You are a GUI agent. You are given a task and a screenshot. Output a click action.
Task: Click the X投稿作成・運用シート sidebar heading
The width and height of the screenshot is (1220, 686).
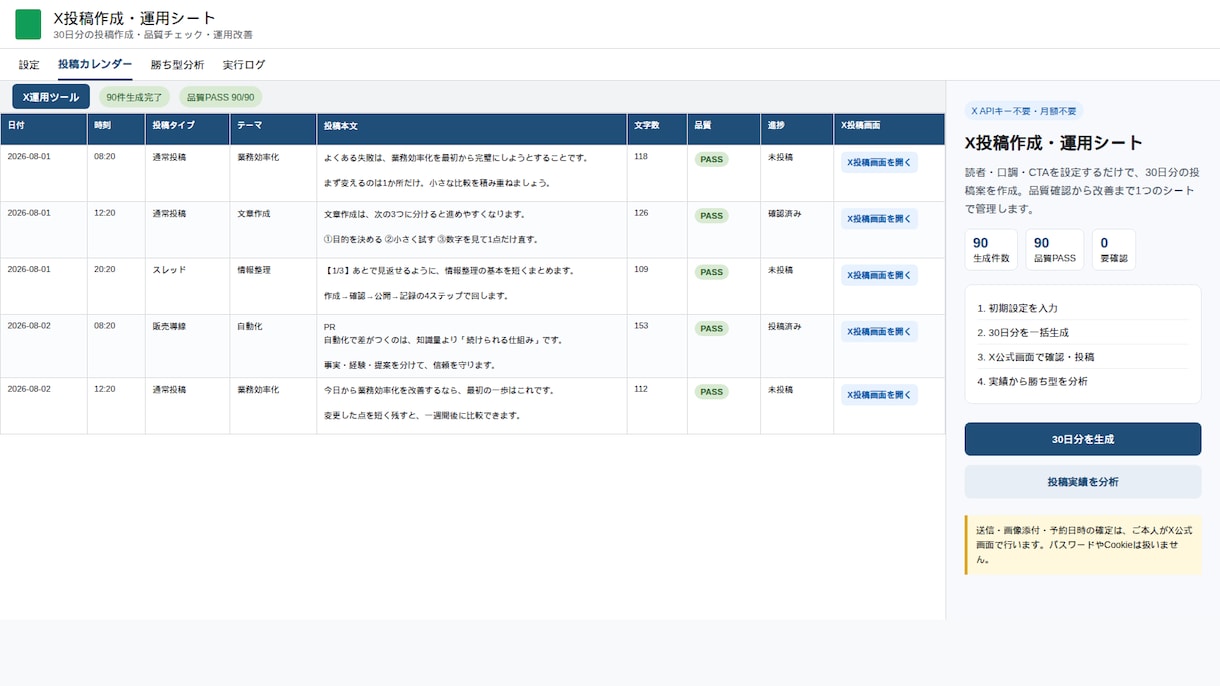point(1054,143)
